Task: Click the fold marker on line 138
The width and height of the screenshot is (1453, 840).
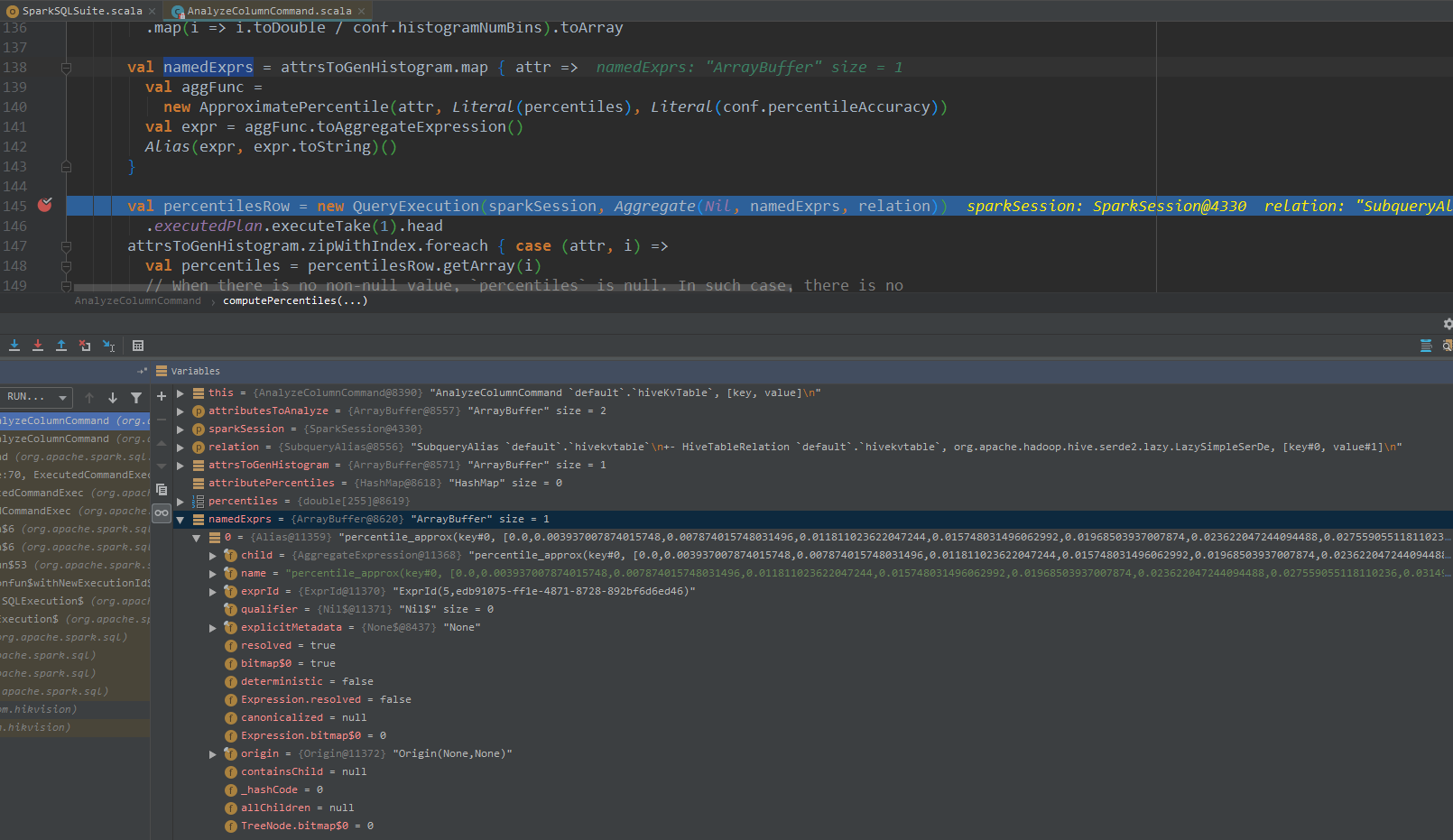Action: tap(66, 68)
